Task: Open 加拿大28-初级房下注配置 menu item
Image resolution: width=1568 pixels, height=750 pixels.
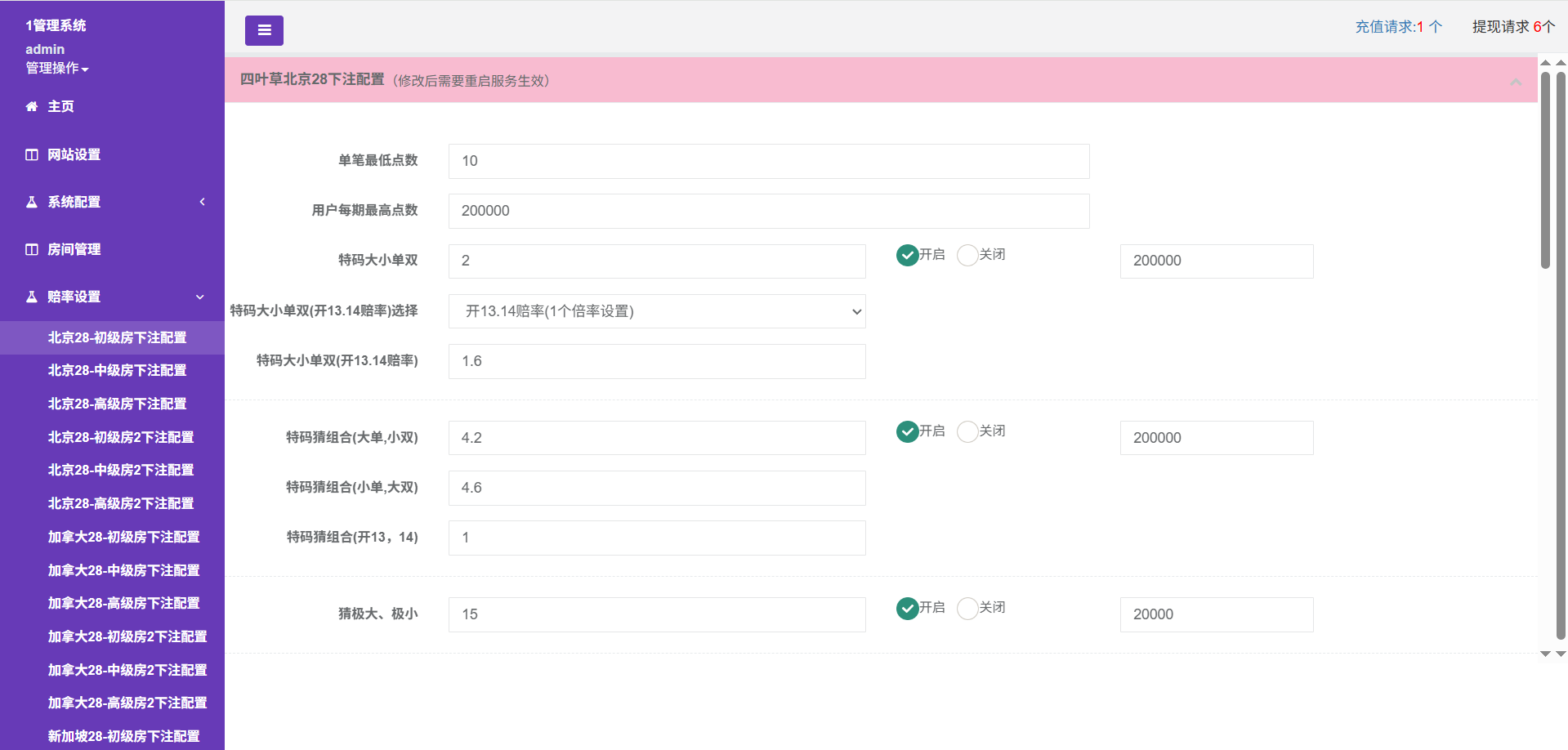Action: (123, 537)
